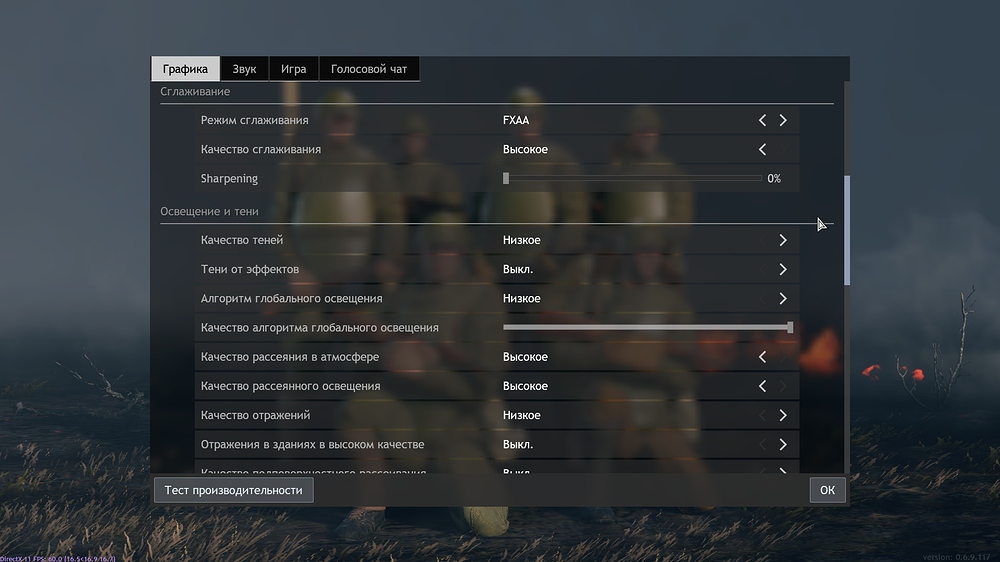Increase Качество отражений with right arrow
Screen dimensions: 1000x562
point(783,415)
